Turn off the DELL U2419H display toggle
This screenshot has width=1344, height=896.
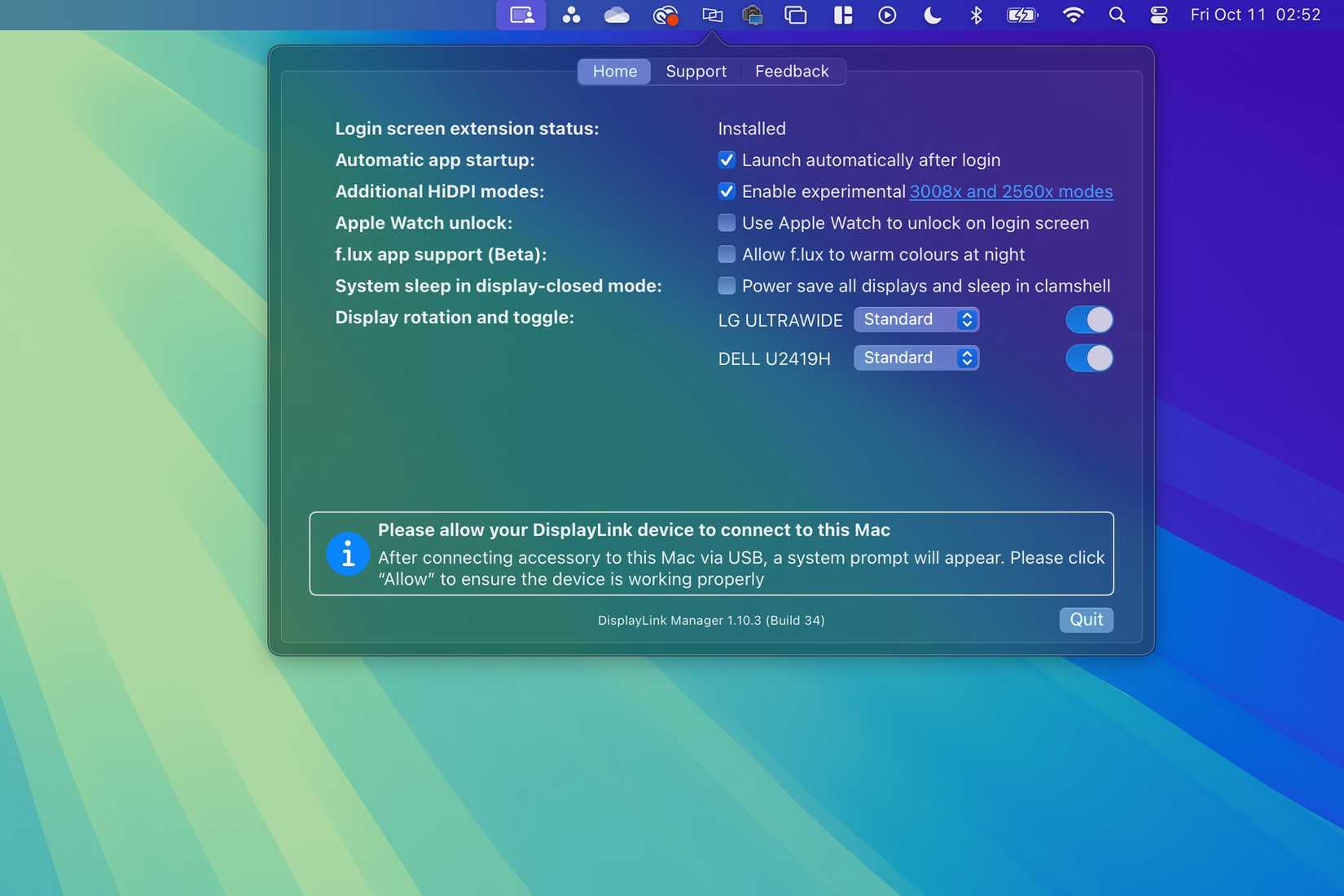click(x=1089, y=358)
